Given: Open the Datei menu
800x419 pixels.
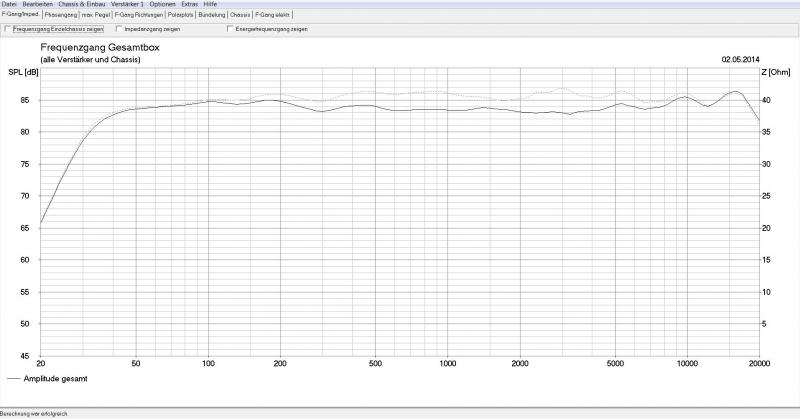Looking at the screenshot, I should tap(9, 4).
